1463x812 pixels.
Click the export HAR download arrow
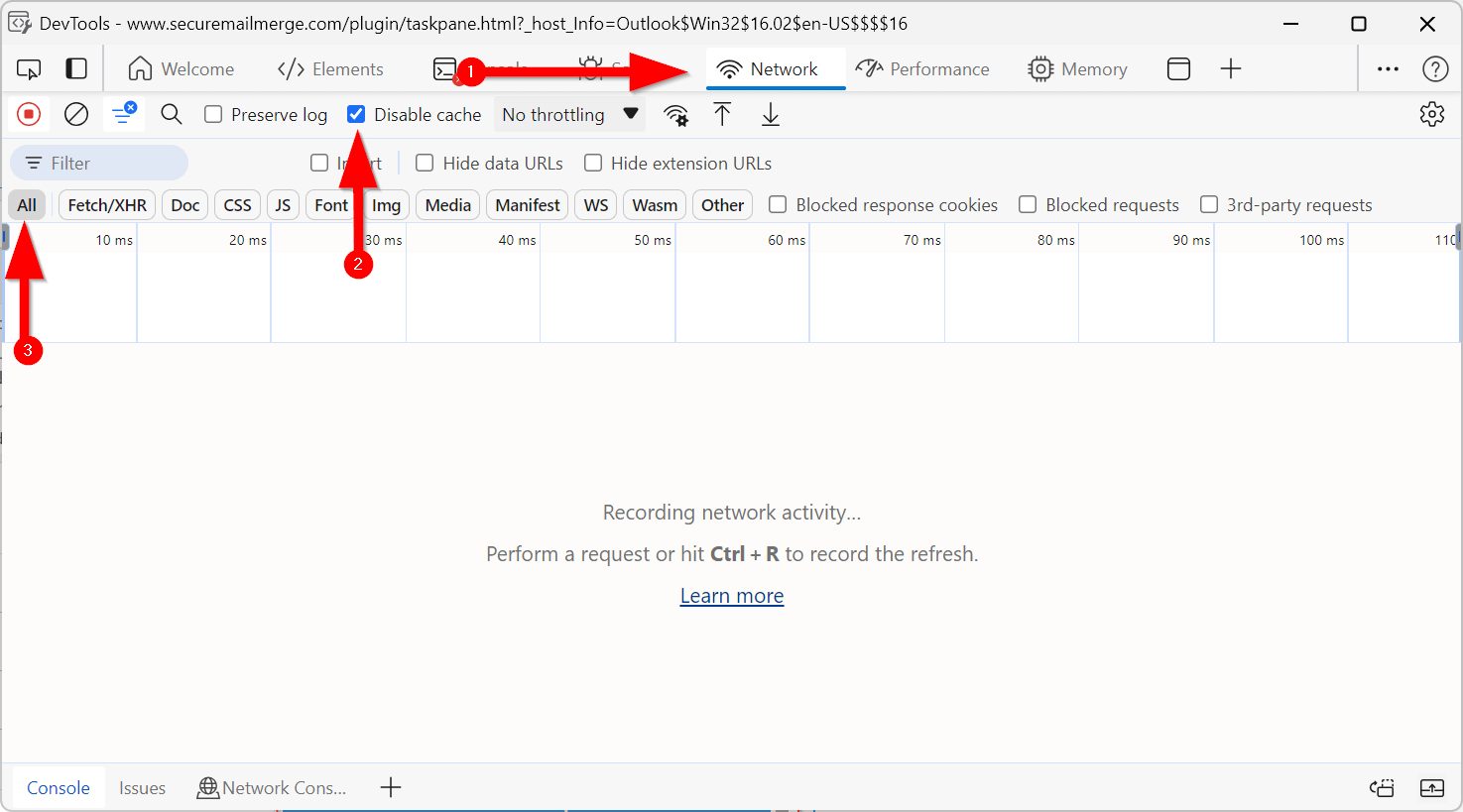770,115
